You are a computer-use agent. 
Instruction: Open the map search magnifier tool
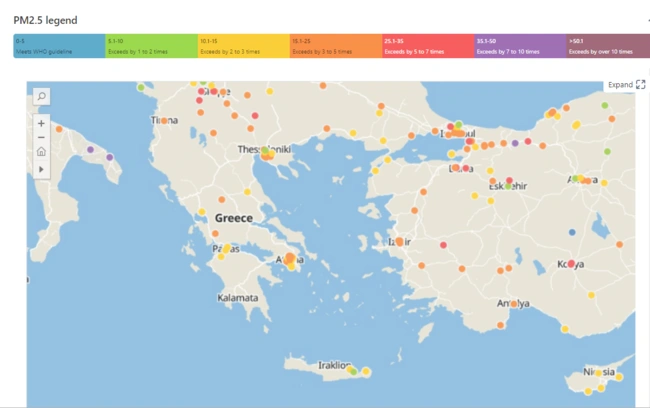pos(41,97)
